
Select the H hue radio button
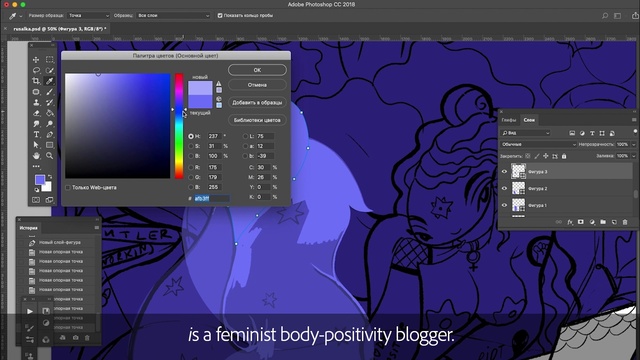pos(191,136)
